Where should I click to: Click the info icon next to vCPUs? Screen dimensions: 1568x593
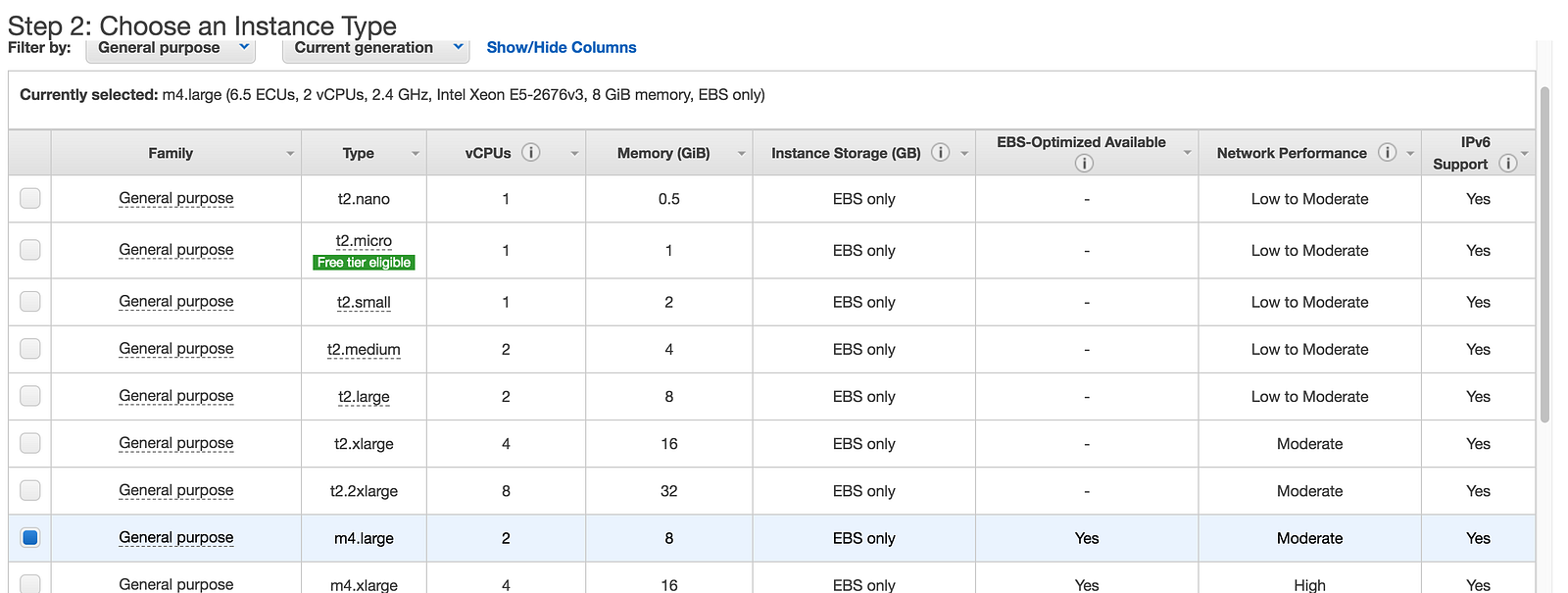(531, 152)
